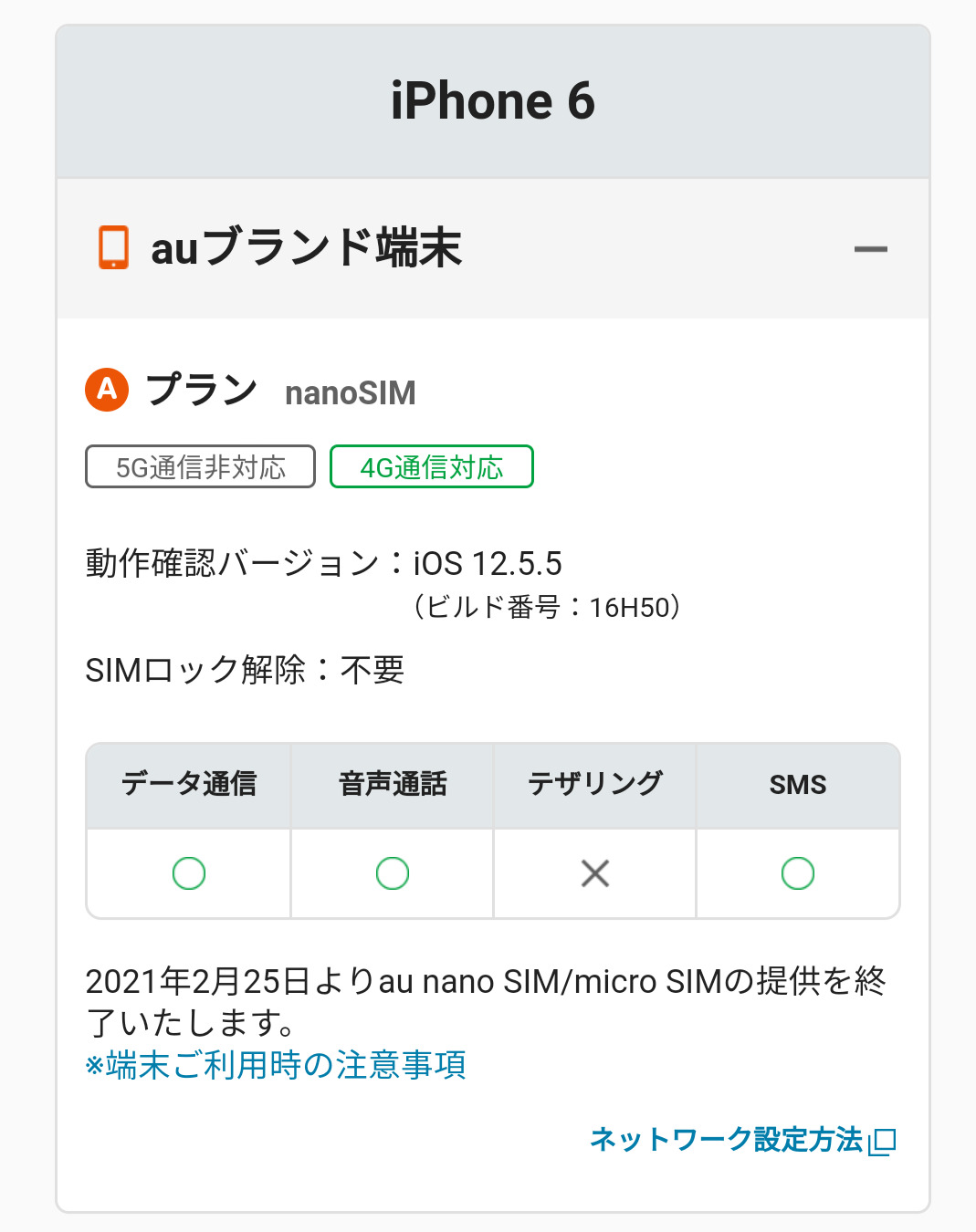This screenshot has width=976, height=1232.
Task: Click the green circle under SMS
Action: [798, 873]
